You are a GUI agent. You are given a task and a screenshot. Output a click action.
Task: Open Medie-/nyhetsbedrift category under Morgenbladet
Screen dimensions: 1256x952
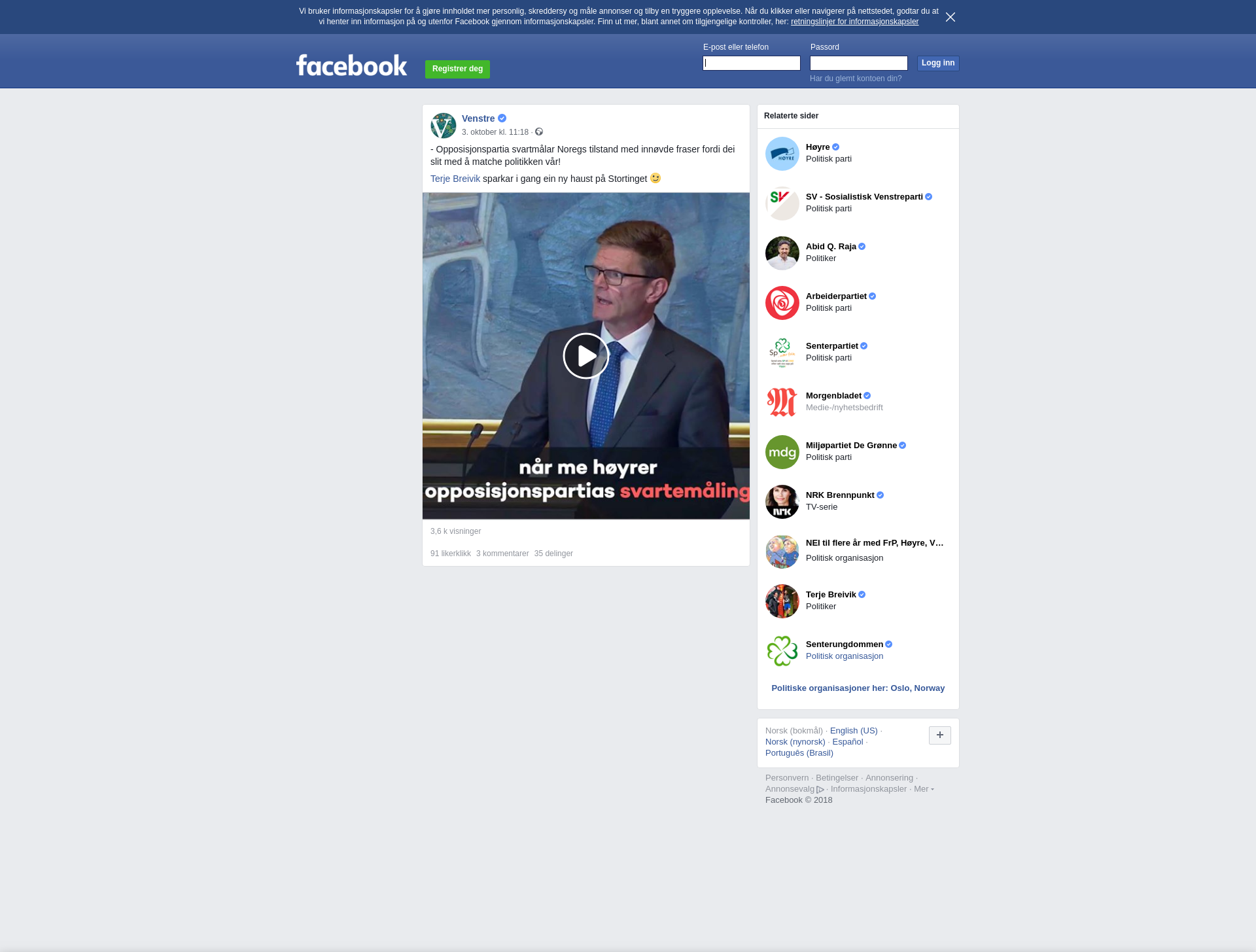click(844, 408)
